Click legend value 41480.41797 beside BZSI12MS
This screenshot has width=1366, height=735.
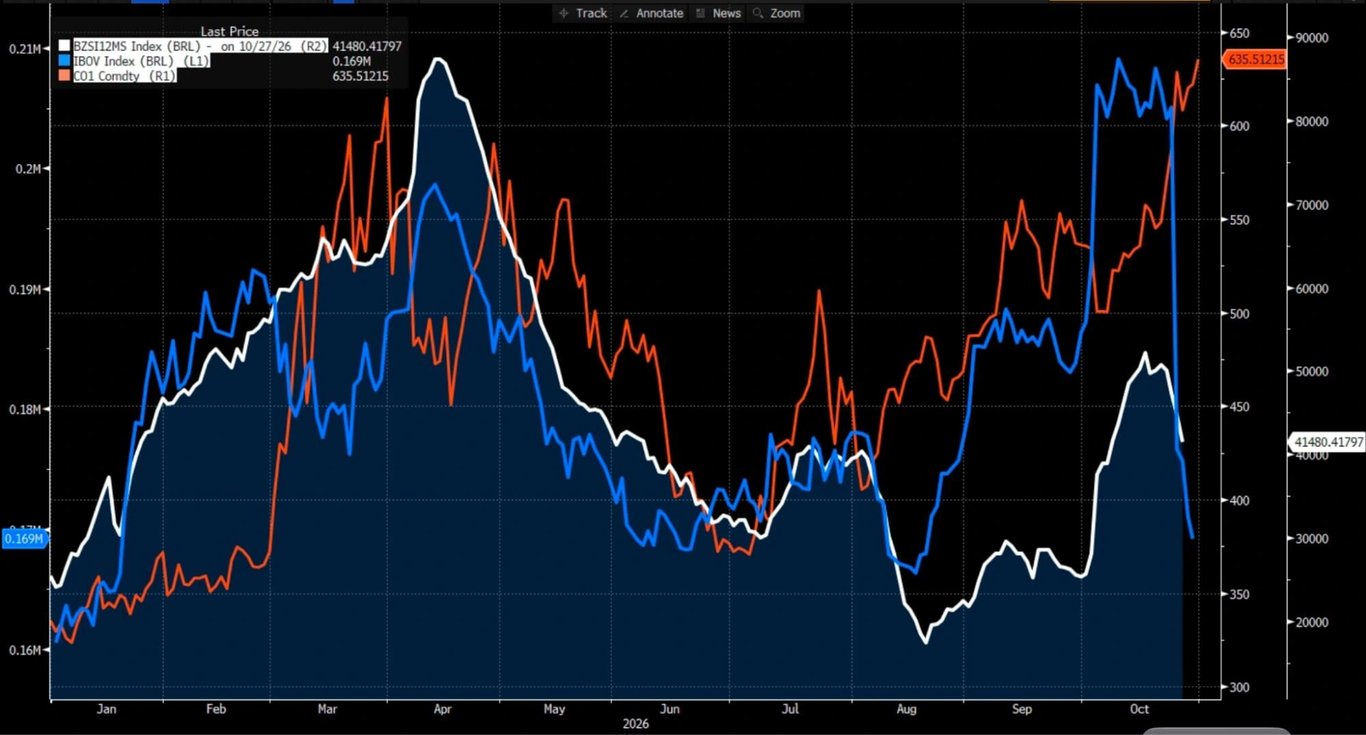[367, 45]
